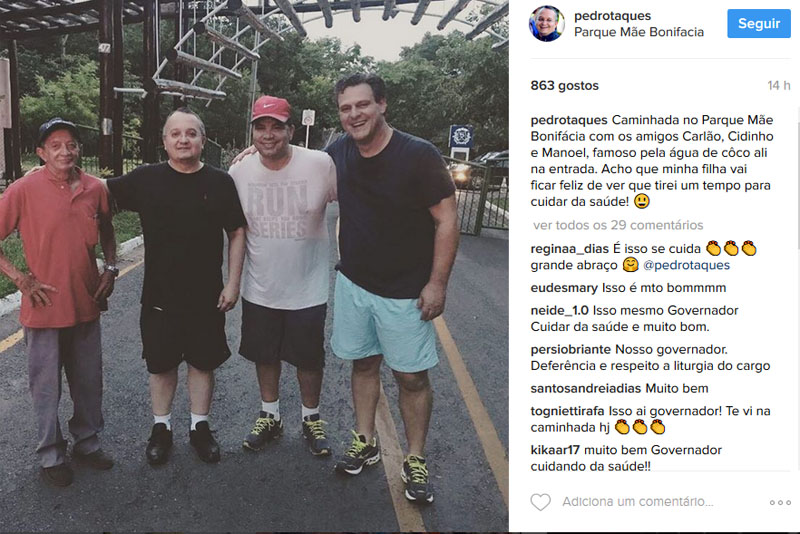Open the three-dot more options menu

780,502
